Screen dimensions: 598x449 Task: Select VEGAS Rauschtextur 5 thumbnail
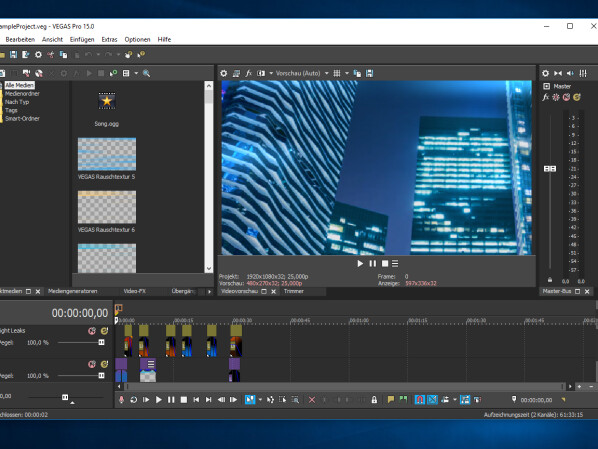tap(107, 154)
